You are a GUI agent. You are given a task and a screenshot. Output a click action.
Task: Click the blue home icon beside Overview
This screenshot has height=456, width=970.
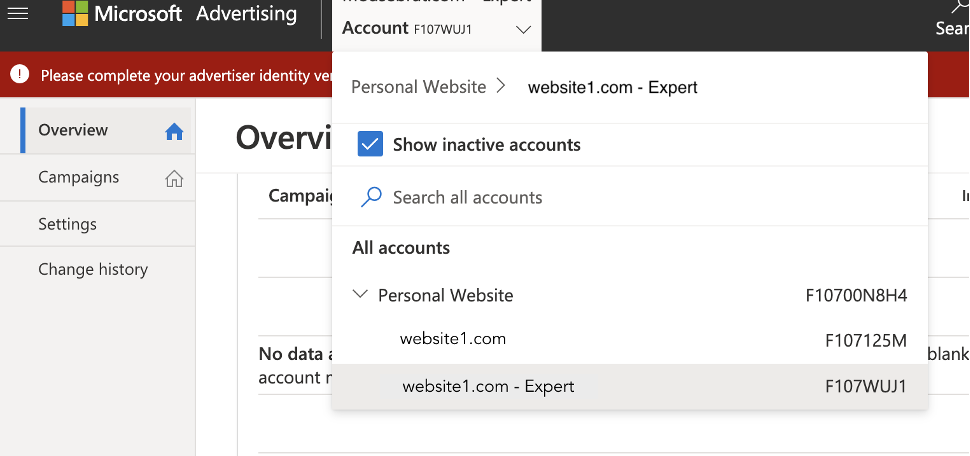point(174,131)
